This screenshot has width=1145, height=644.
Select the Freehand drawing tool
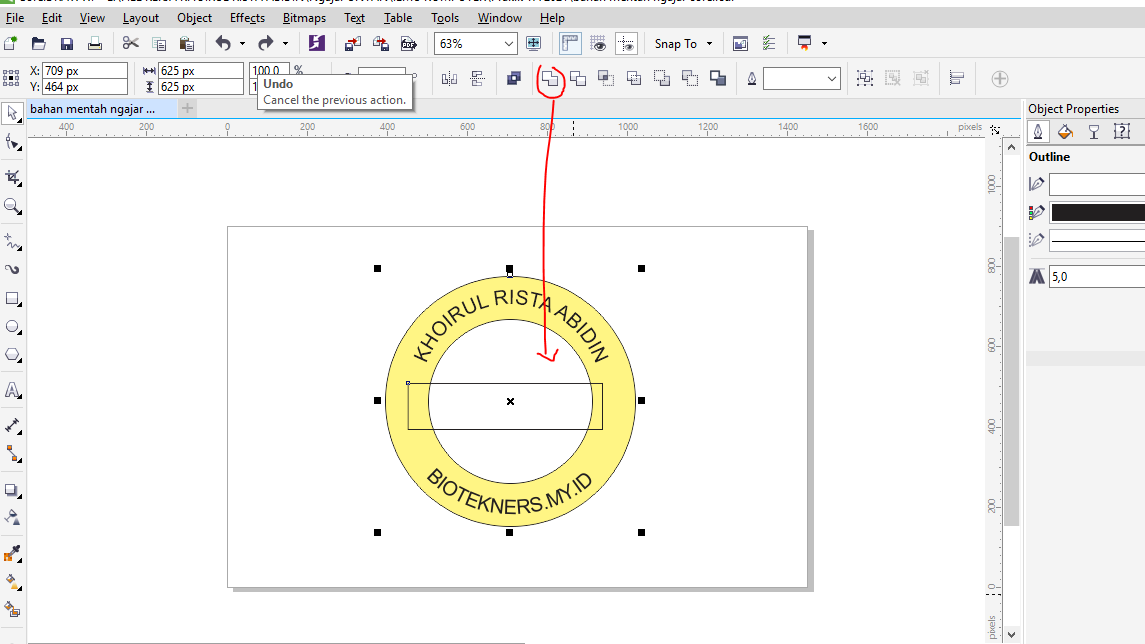(12, 242)
